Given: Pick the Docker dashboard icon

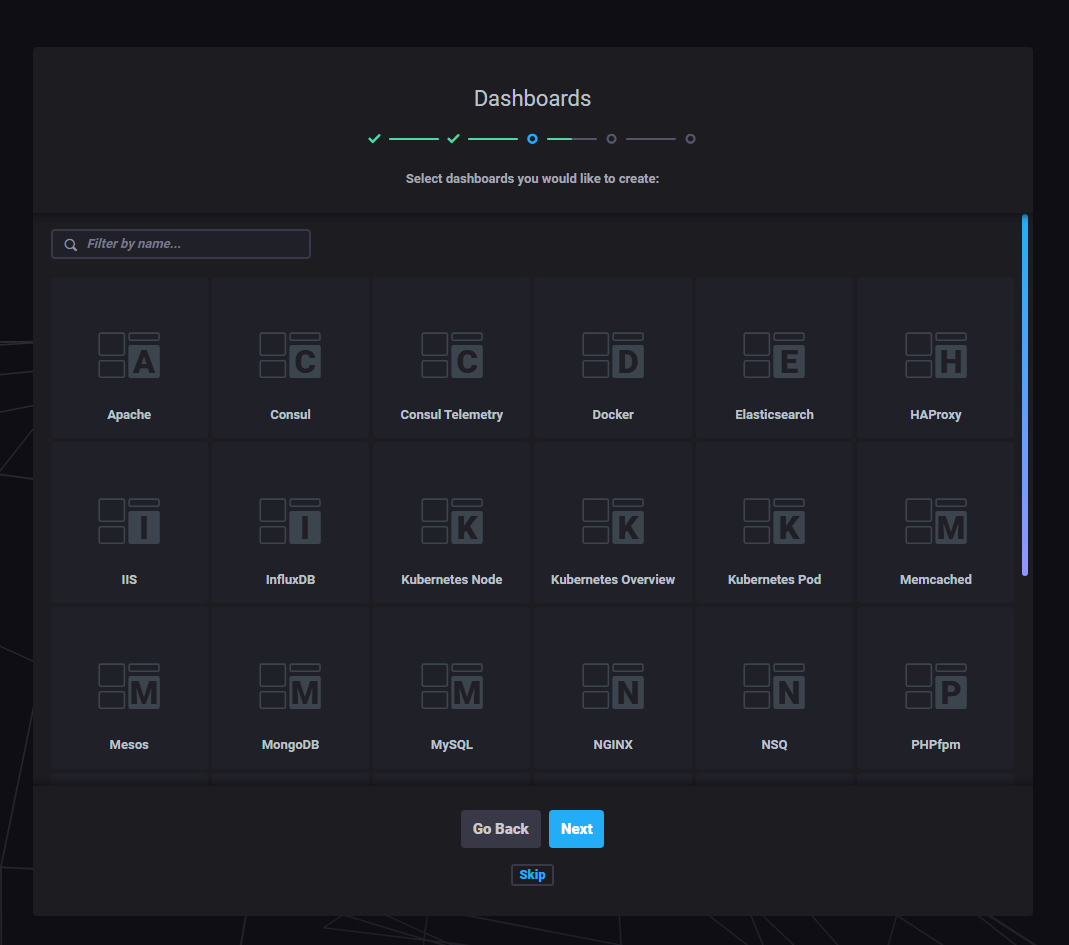Looking at the screenshot, I should pyautogui.click(x=613, y=355).
